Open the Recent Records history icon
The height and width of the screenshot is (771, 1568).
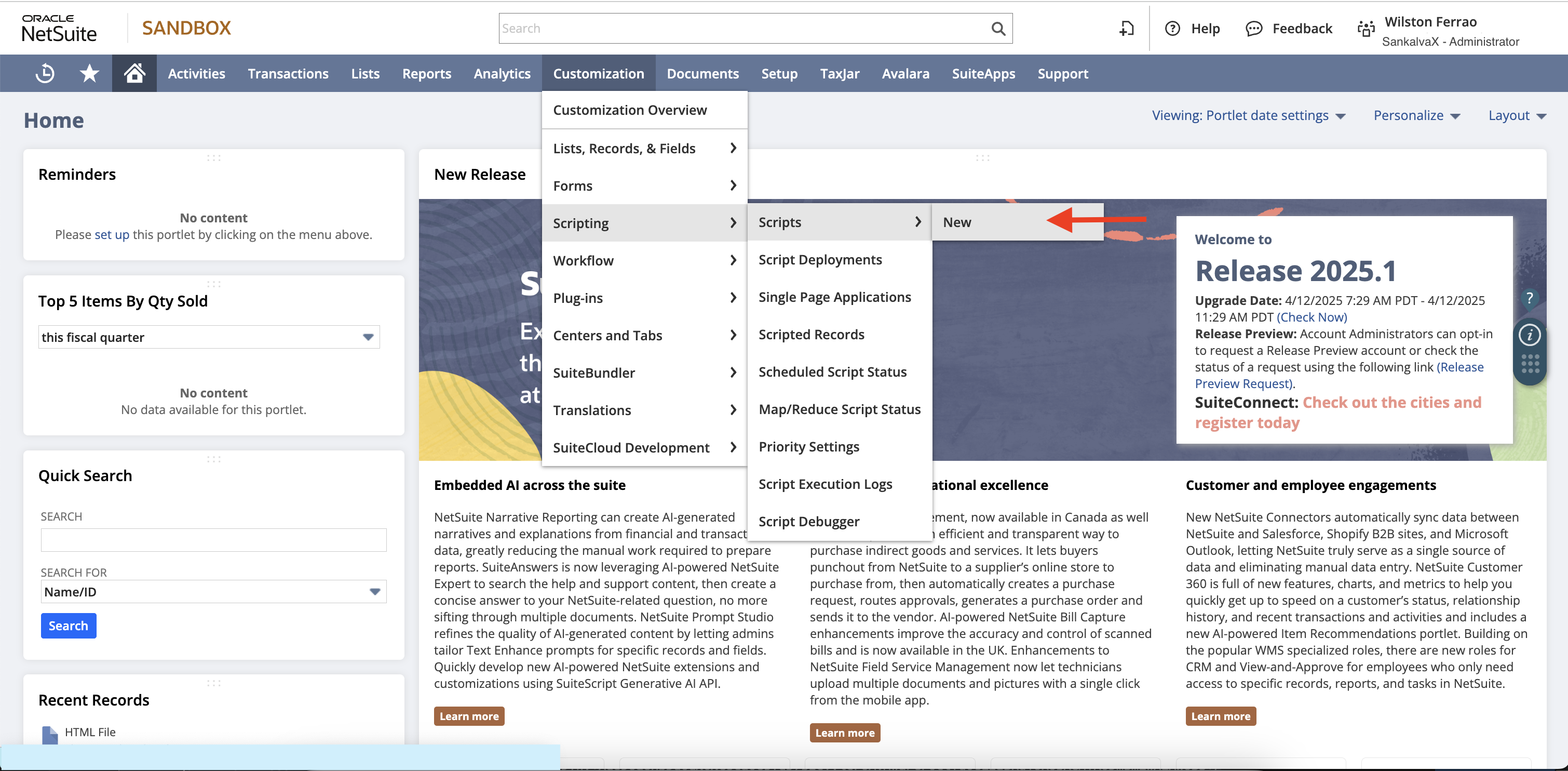pos(45,73)
